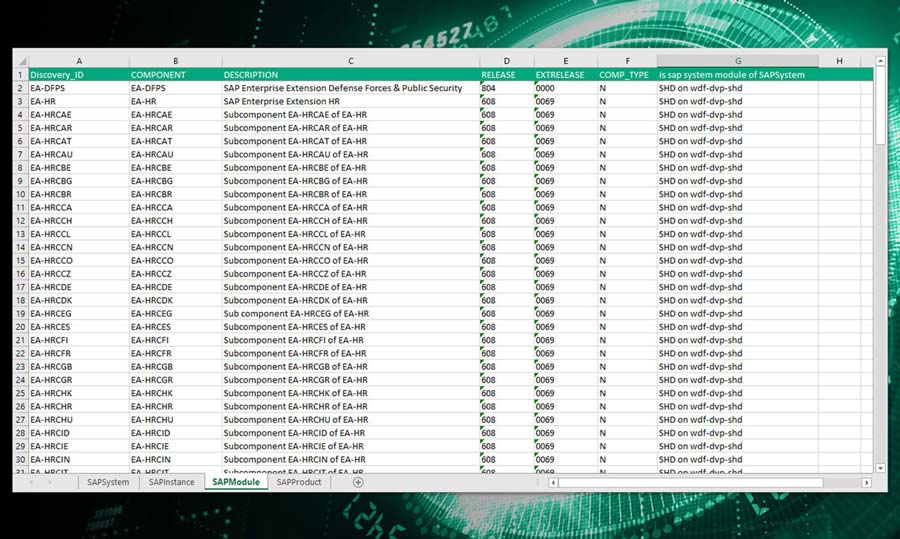Select EA-HRCBE in COMPONENT column
This screenshot has width=900, height=539.
click(176, 168)
